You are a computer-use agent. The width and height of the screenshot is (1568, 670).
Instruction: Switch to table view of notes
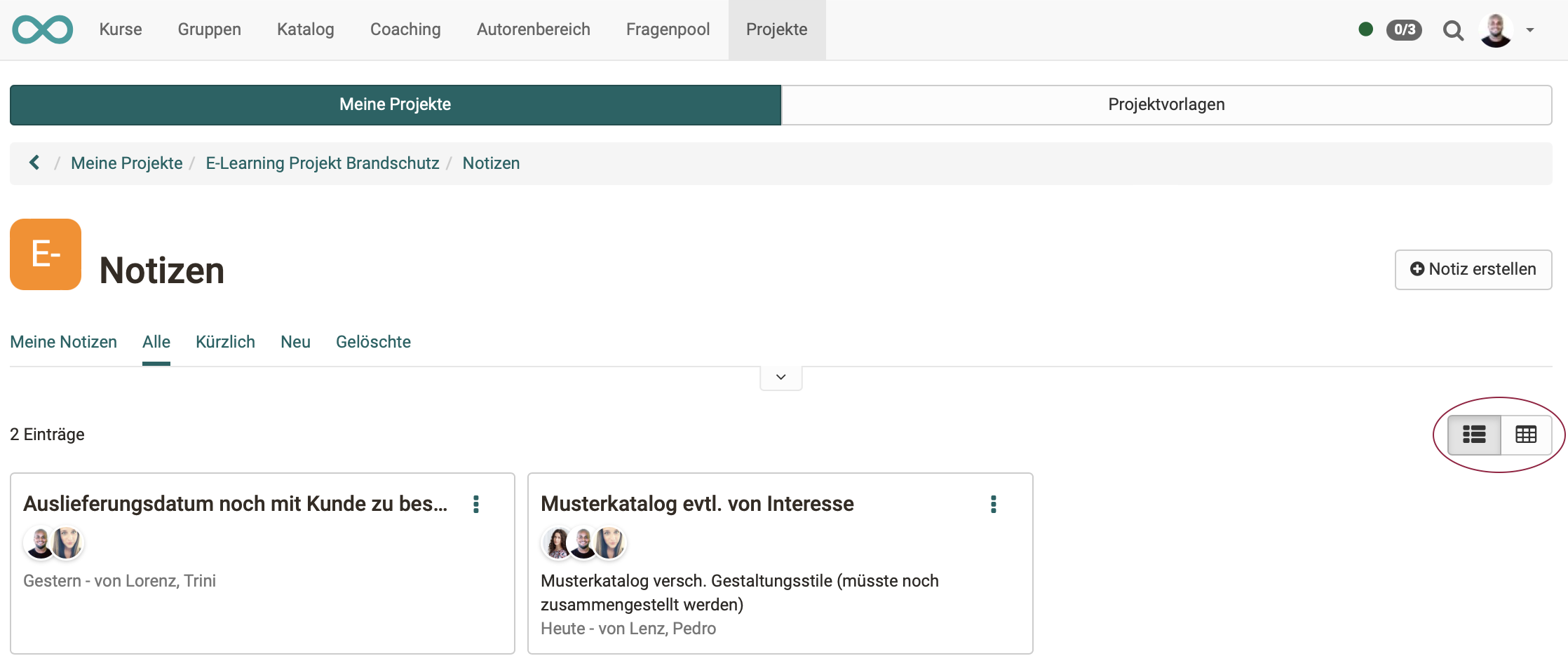tap(1526, 435)
